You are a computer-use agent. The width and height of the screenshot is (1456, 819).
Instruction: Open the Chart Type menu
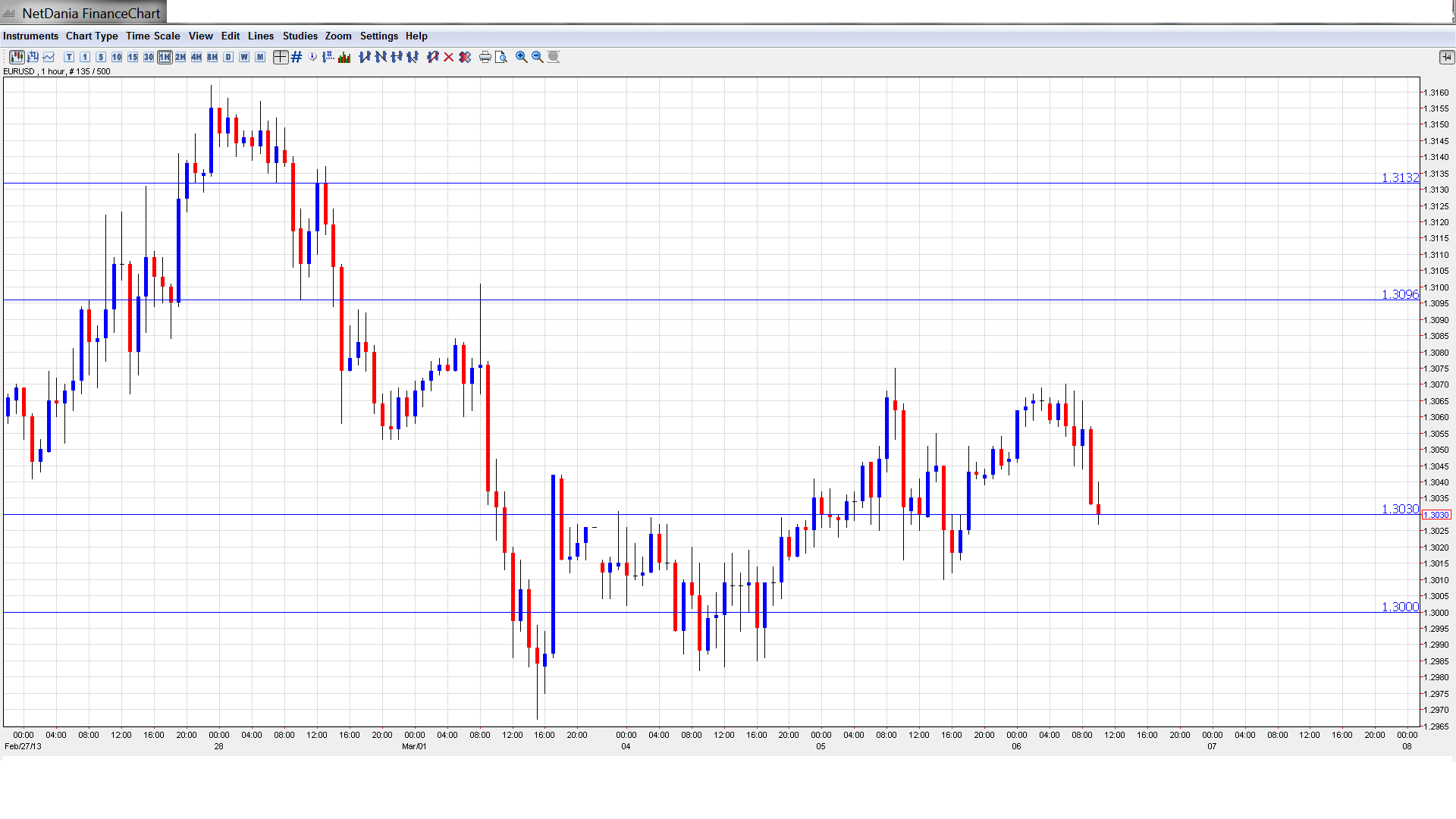coord(92,36)
